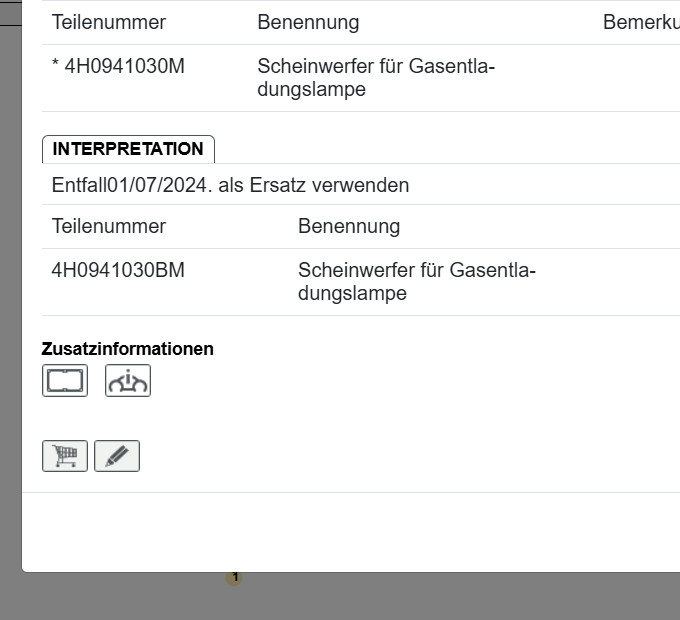The image size is (680, 620).
Task: Select the INTERPRETATION tab
Action: [x=128, y=149]
